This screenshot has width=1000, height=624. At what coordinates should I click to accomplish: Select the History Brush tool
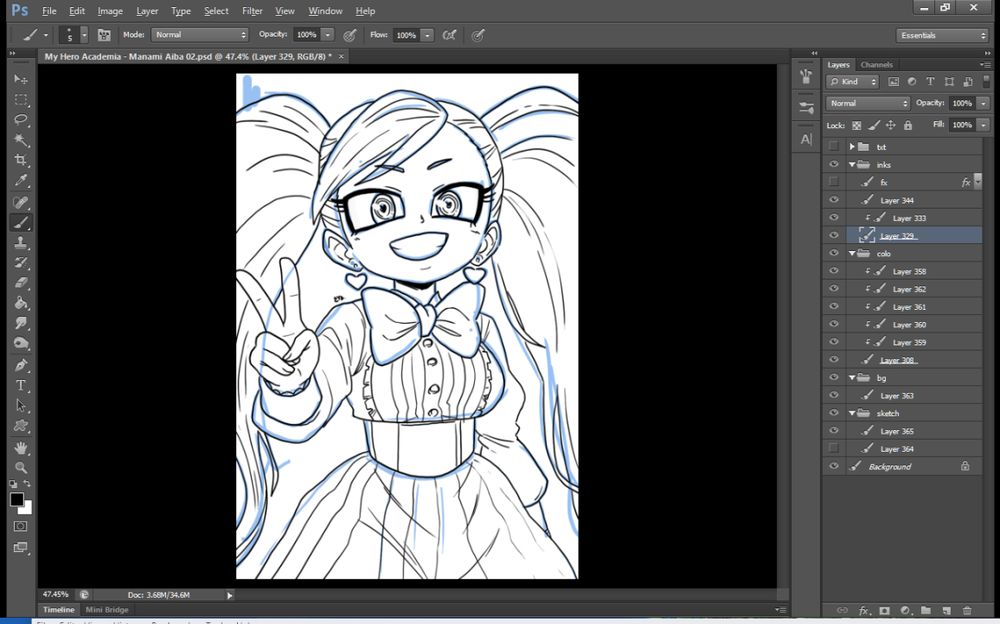click(20, 262)
